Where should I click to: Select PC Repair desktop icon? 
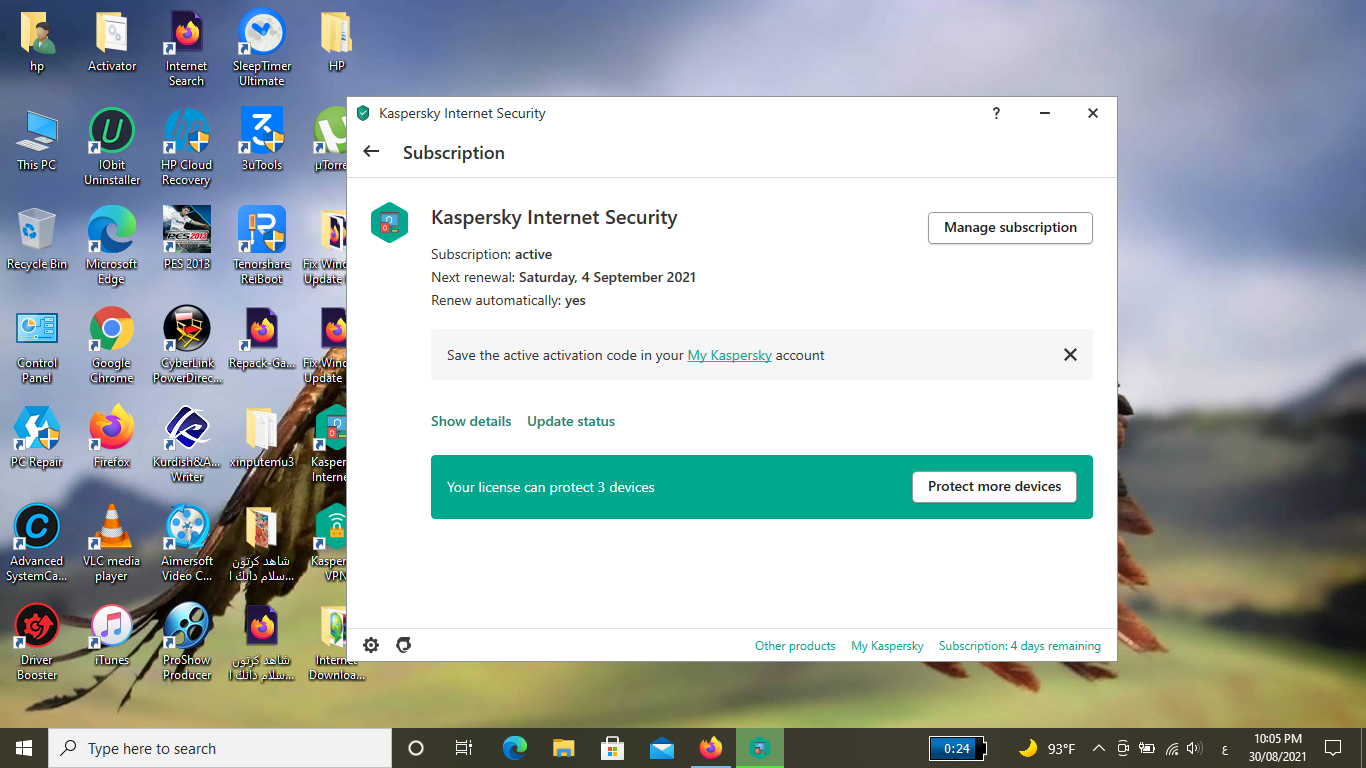(37, 438)
